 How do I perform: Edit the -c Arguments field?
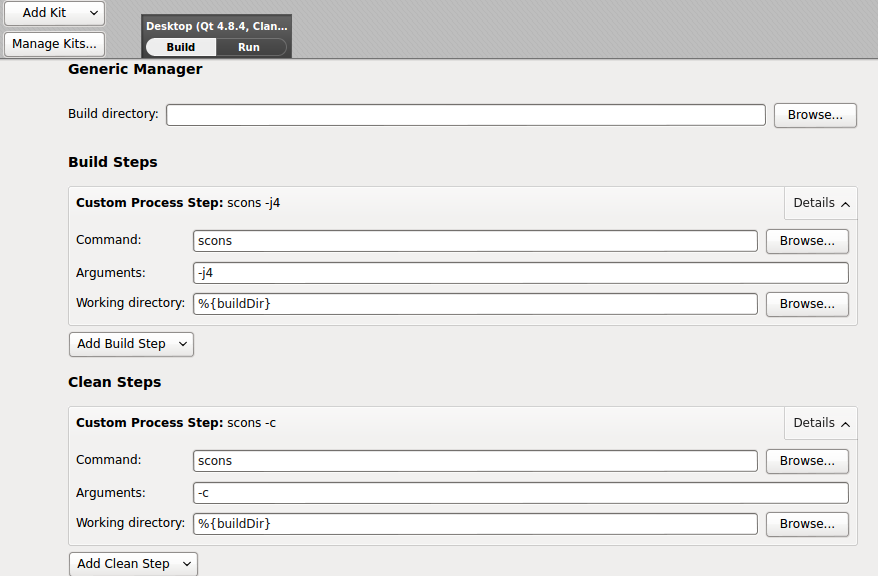(521, 493)
